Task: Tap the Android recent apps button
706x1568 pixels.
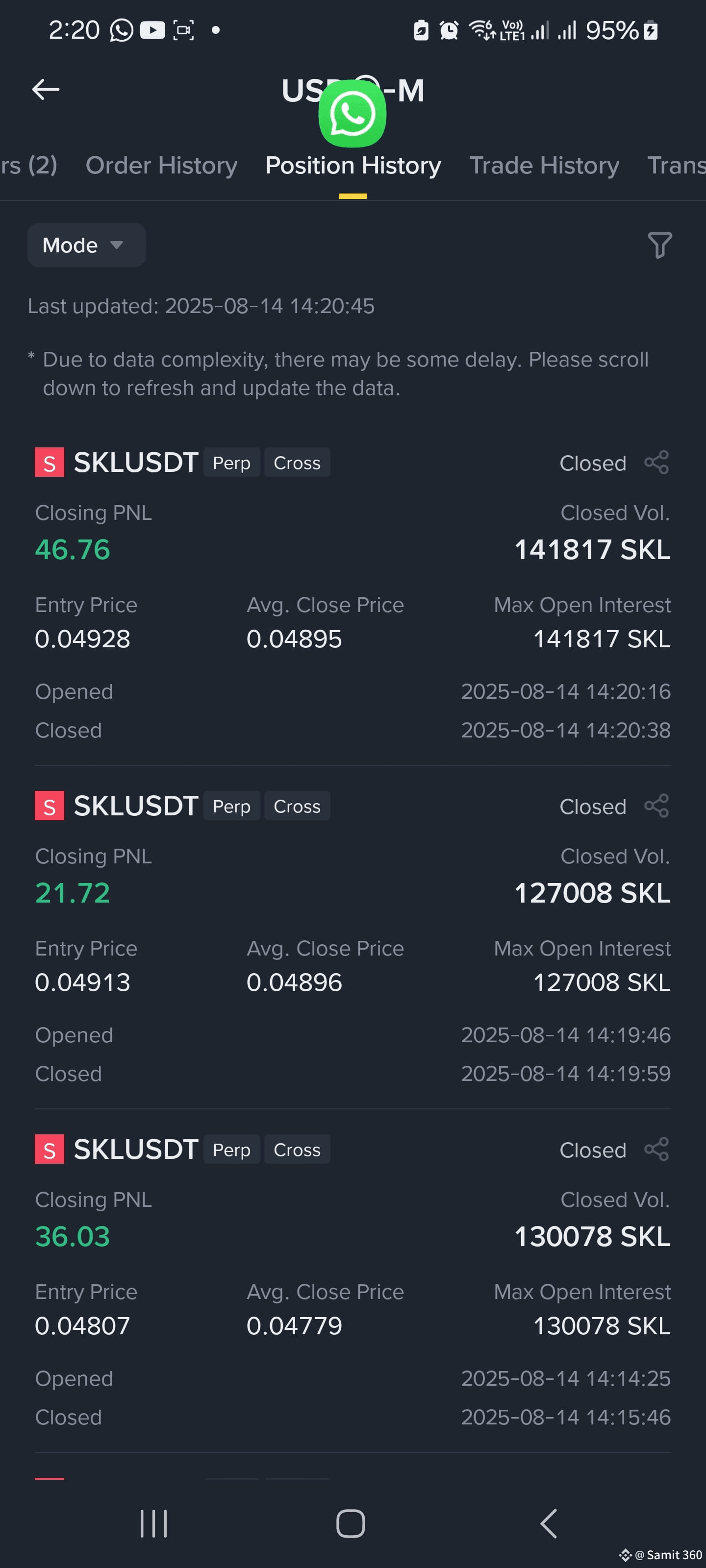Action: [153, 1523]
